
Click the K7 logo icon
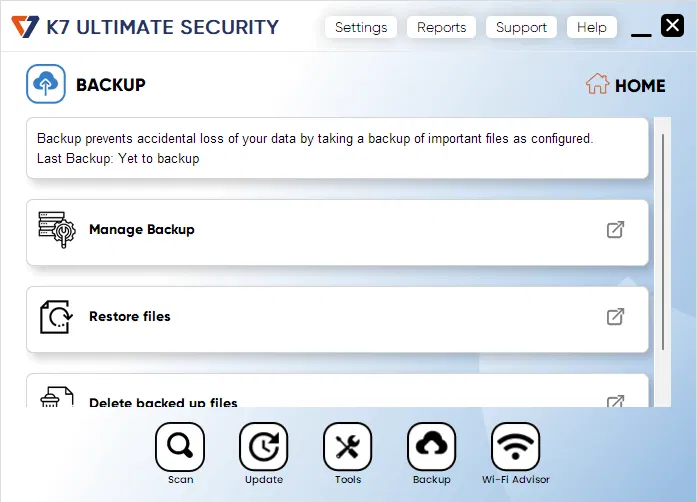(25, 27)
